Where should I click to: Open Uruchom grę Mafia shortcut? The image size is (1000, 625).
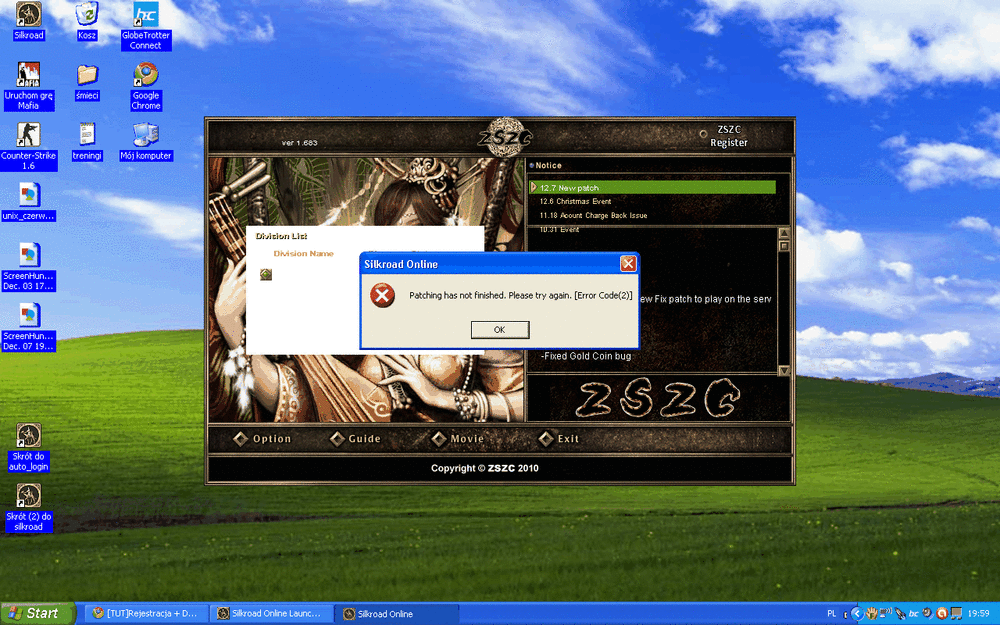(29, 86)
